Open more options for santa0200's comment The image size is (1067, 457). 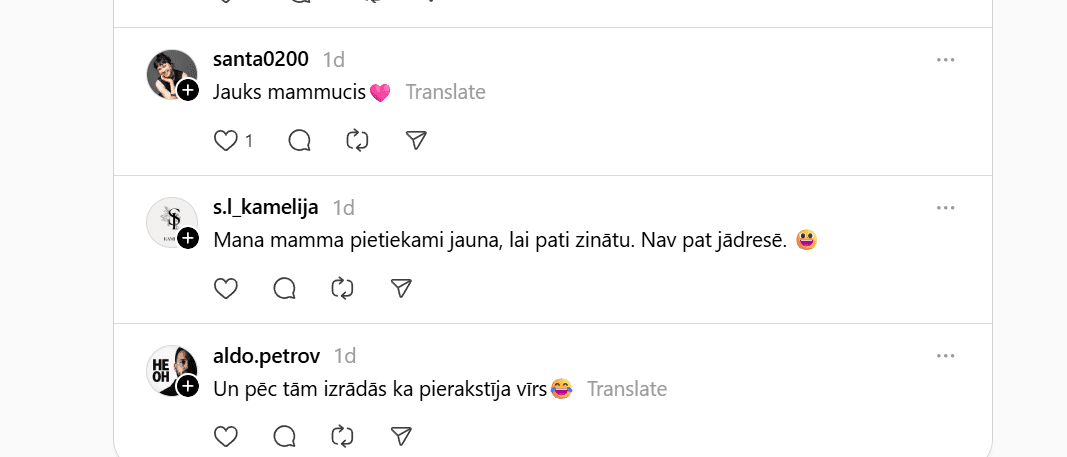(946, 60)
